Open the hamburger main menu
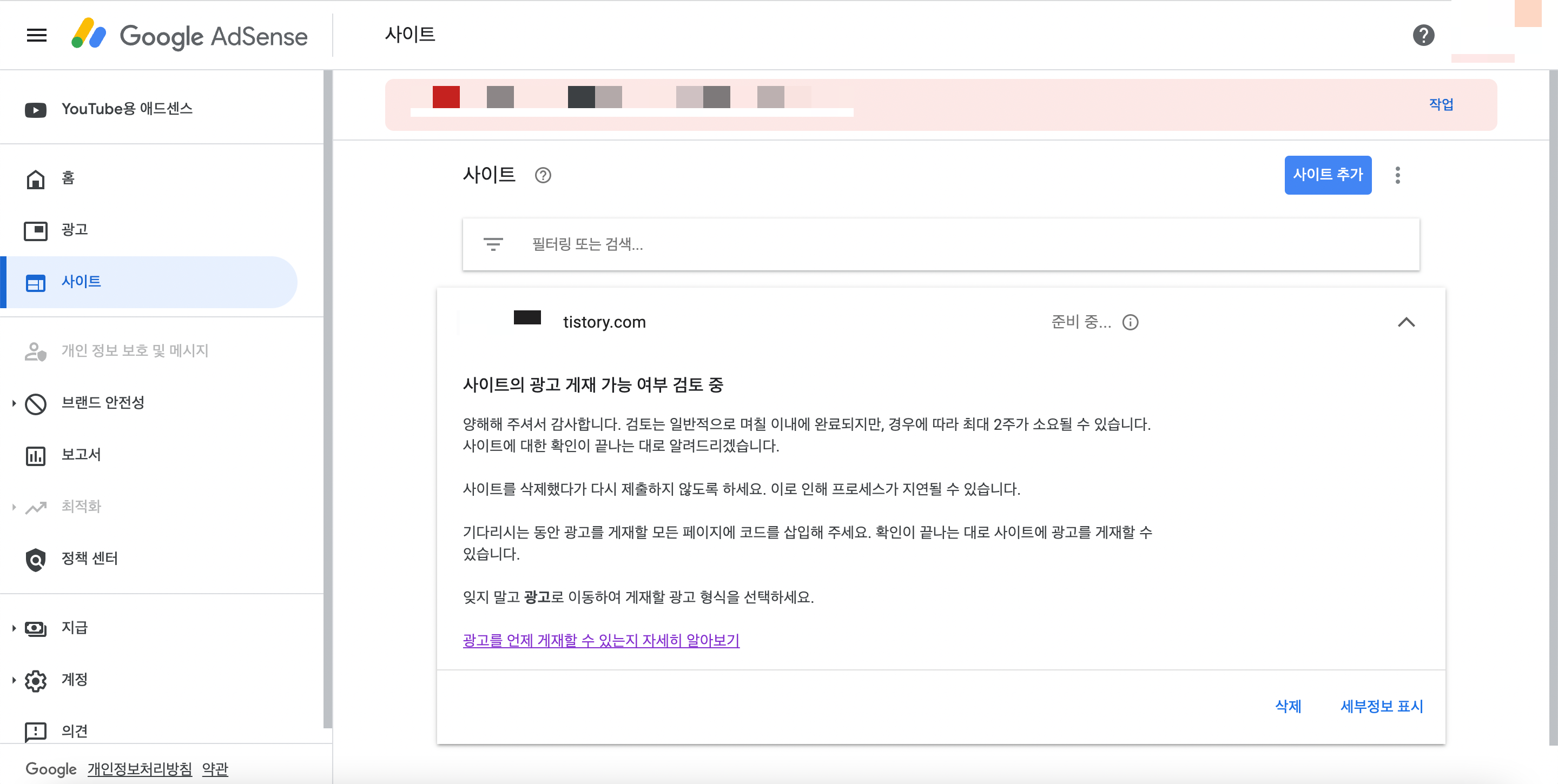Screen dimensions: 1558x784 36,35
